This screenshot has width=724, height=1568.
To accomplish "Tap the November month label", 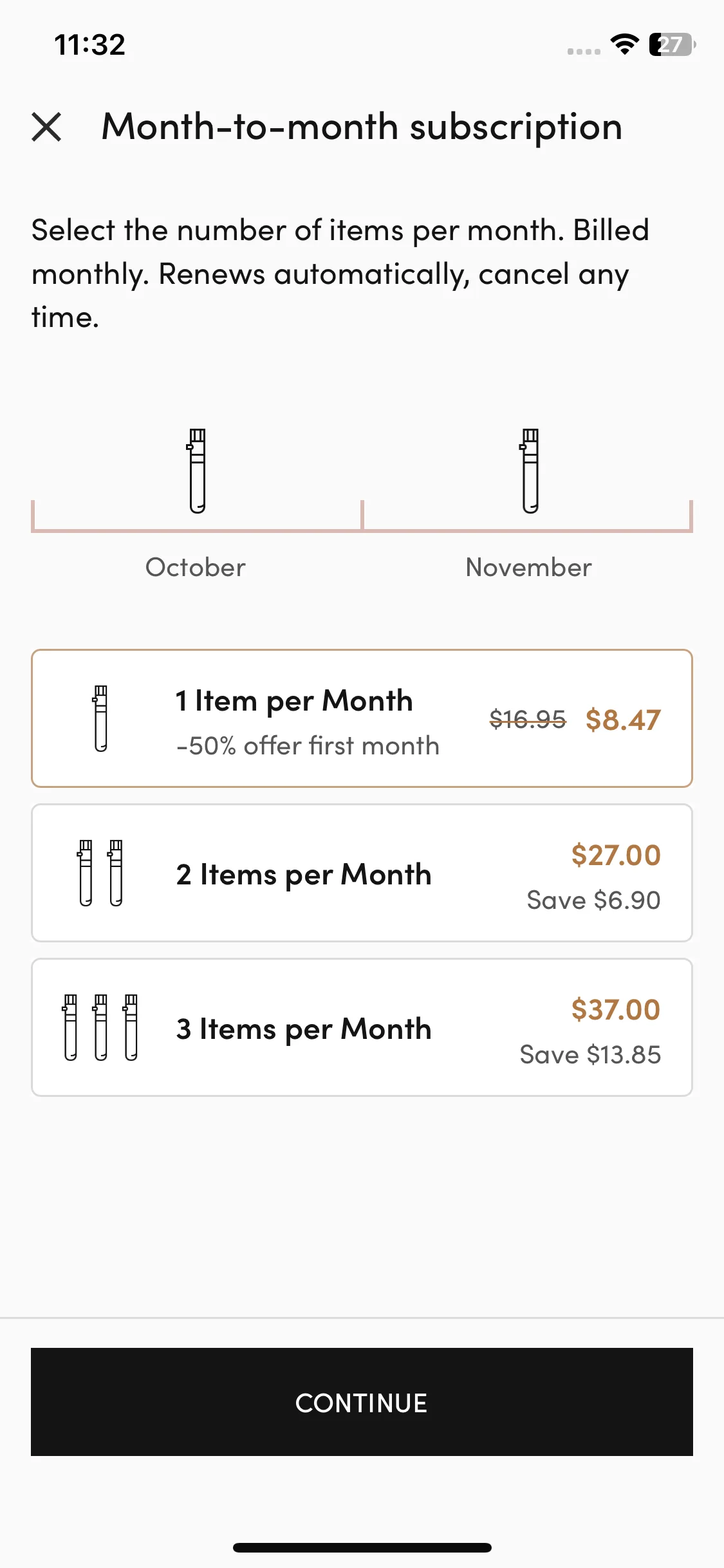I will [x=528, y=567].
